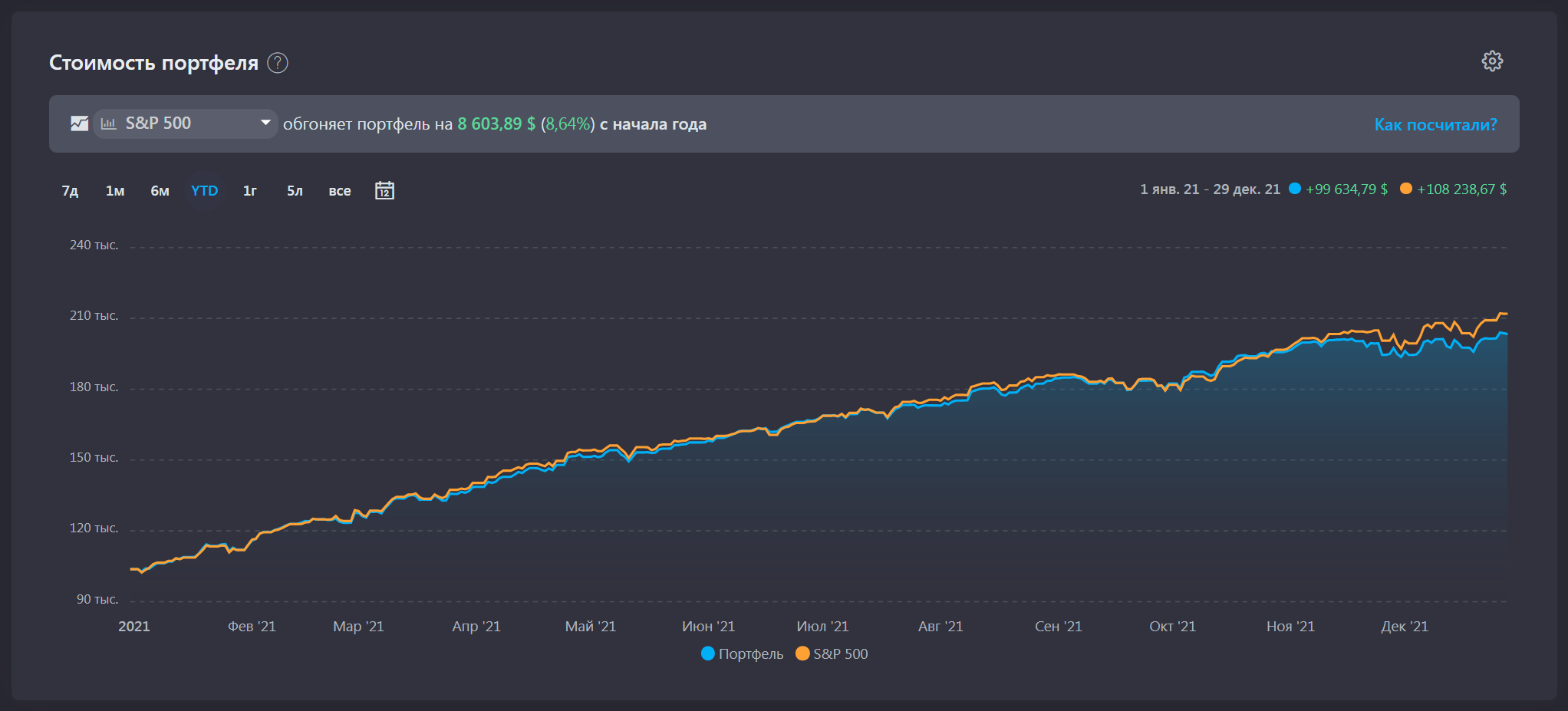The image size is (1568, 711).
Task: Choose the YTD period tab
Action: click(204, 191)
